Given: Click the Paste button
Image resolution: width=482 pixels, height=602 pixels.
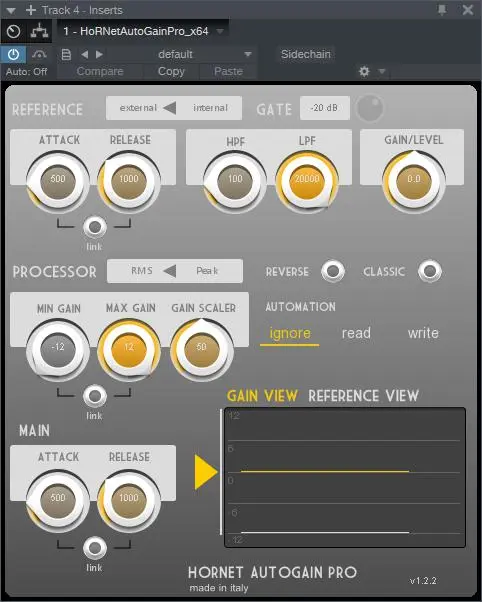Looking at the screenshot, I should click(228, 71).
